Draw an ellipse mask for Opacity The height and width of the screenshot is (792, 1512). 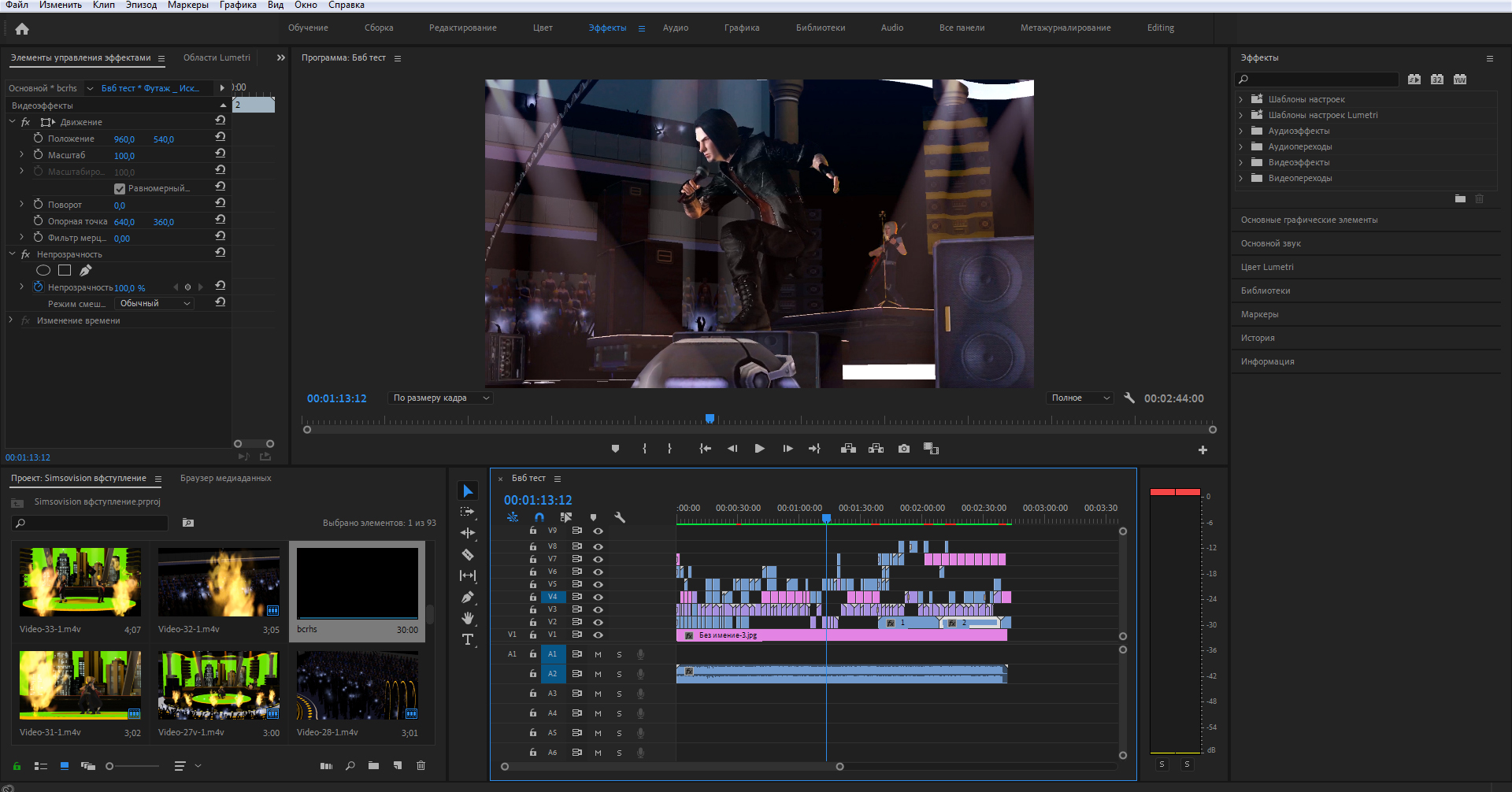point(43,270)
